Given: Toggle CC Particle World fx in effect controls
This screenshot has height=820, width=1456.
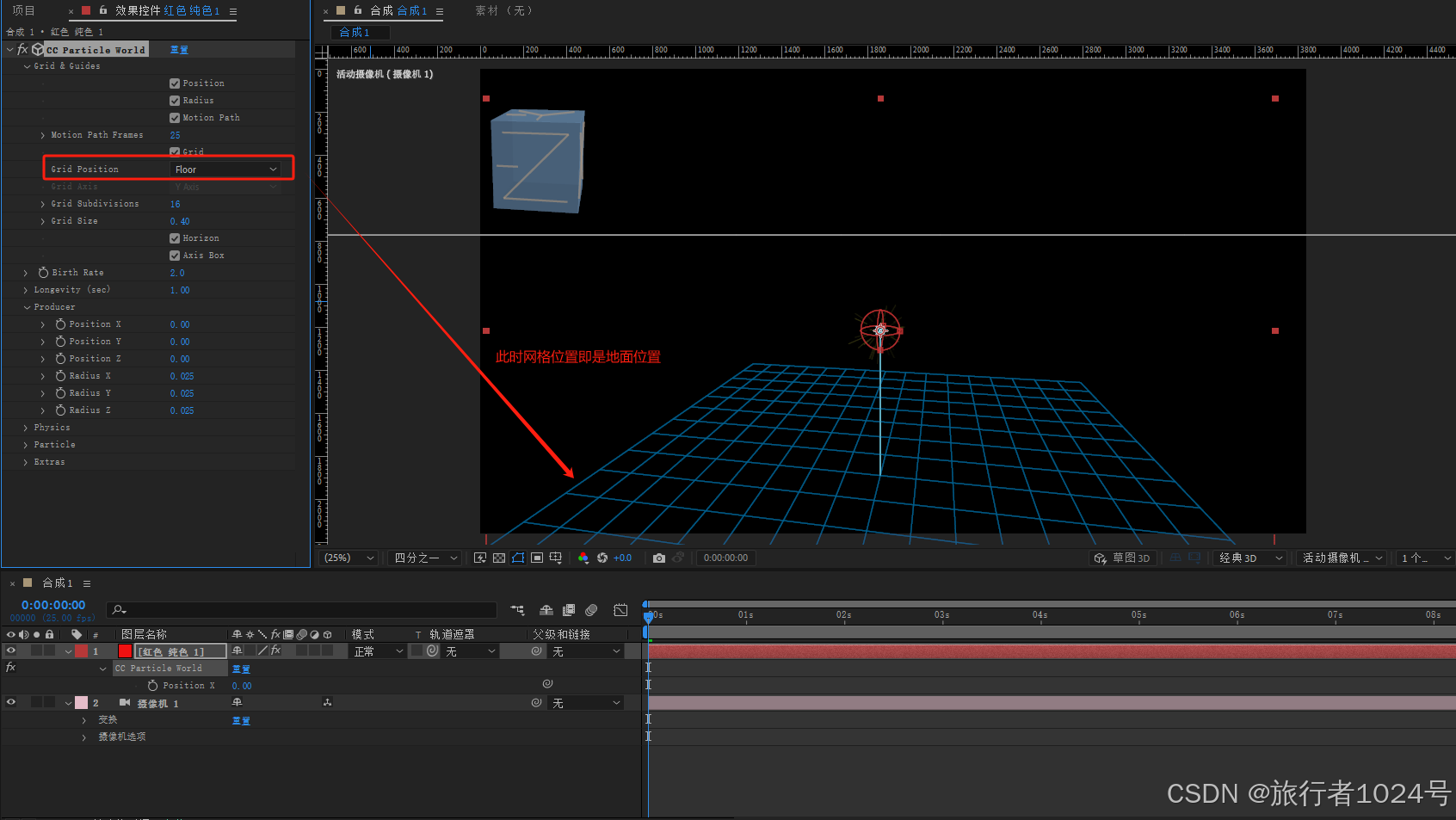Looking at the screenshot, I should (x=22, y=50).
